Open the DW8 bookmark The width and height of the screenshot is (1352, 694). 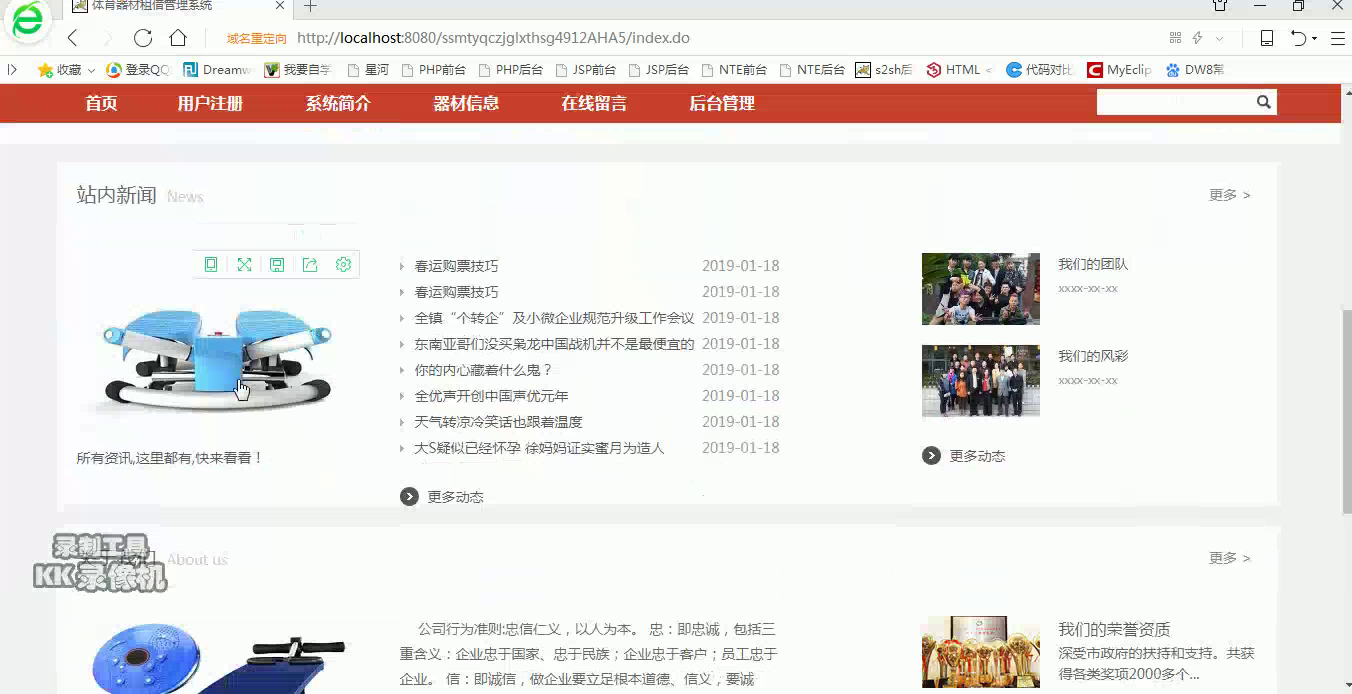(1195, 70)
